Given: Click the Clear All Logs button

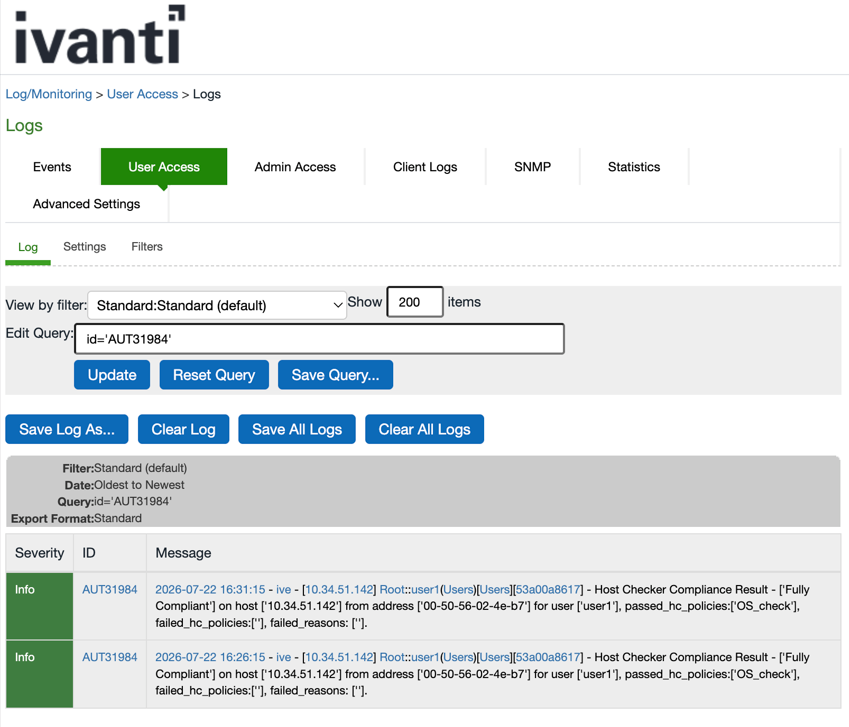Looking at the screenshot, I should [x=424, y=429].
